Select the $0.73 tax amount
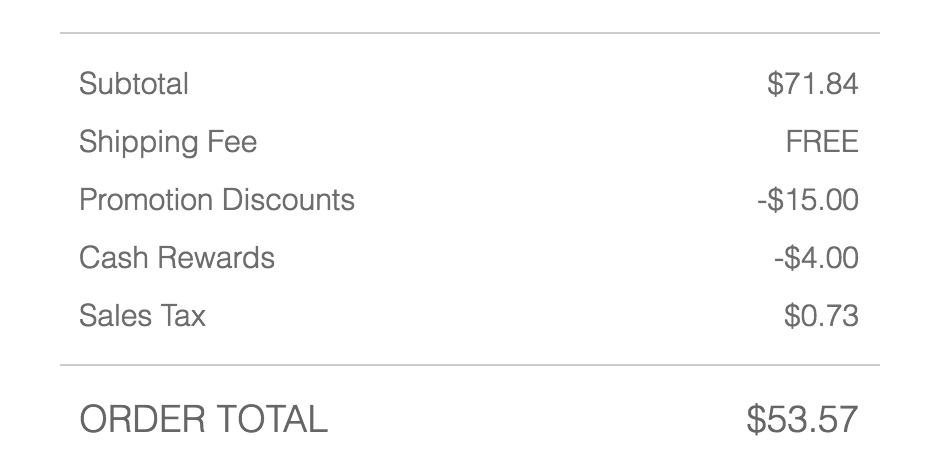 821,316
